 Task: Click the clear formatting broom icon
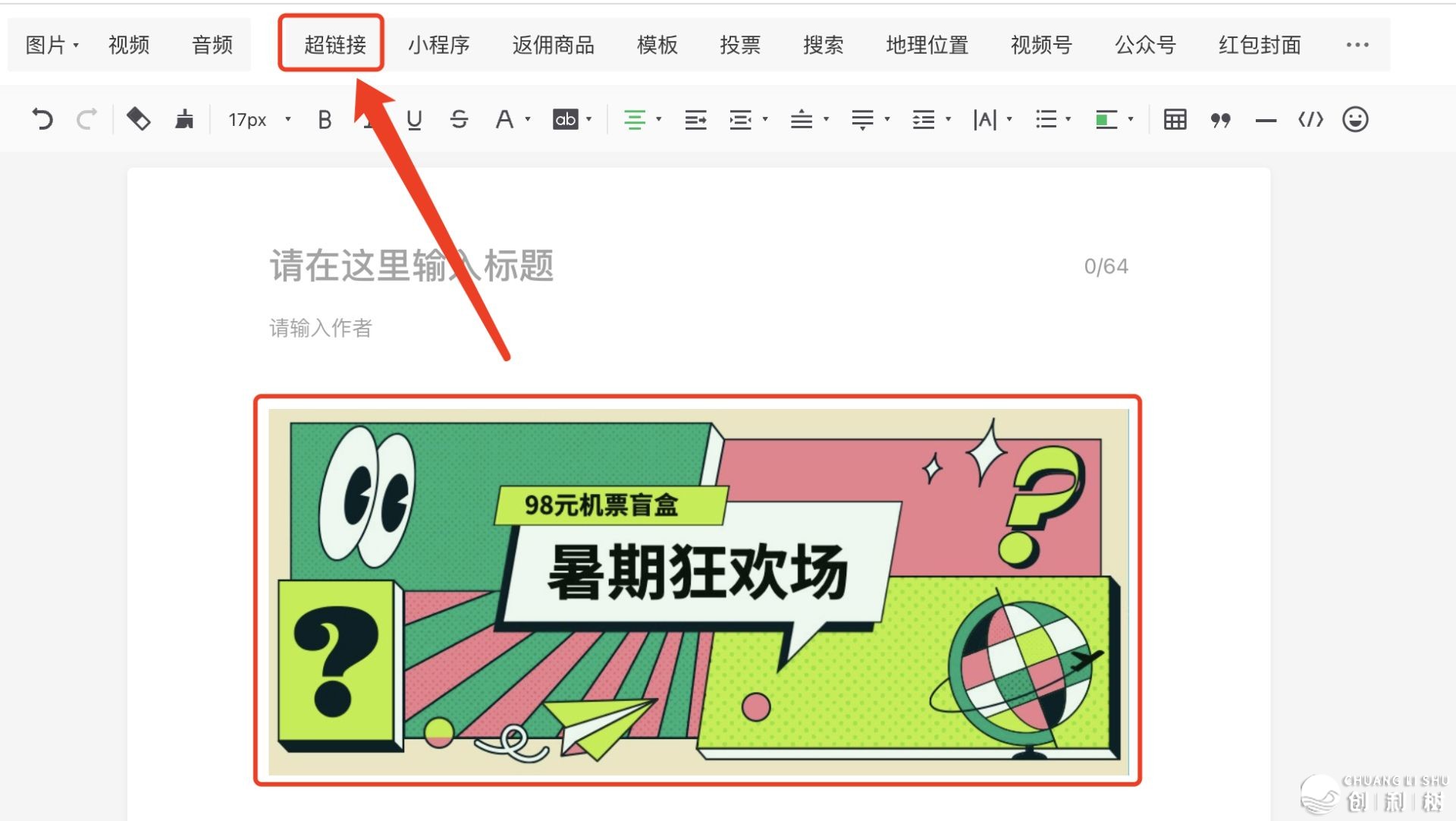click(x=184, y=119)
